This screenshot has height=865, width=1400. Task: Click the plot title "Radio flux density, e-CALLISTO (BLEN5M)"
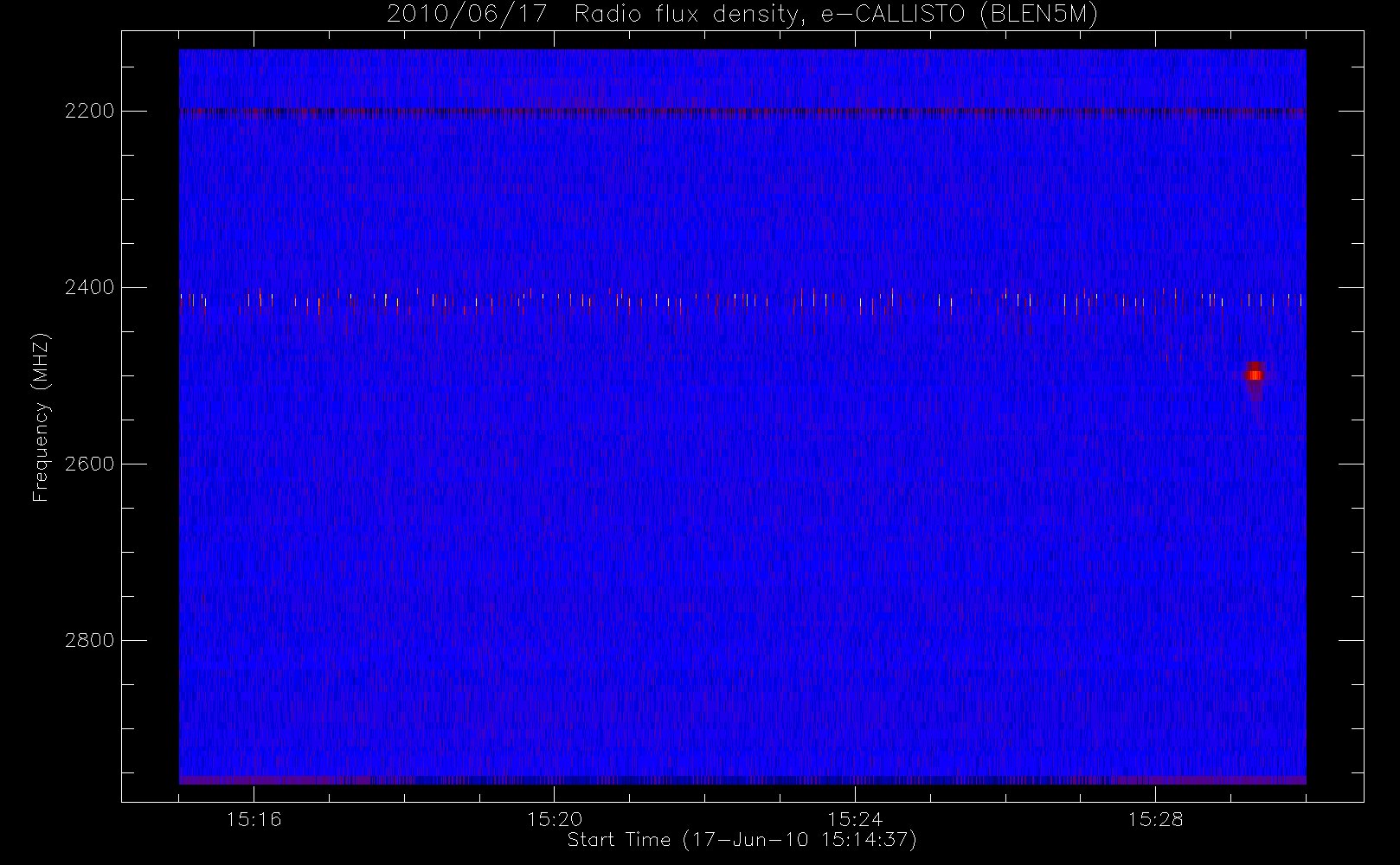coord(836,15)
